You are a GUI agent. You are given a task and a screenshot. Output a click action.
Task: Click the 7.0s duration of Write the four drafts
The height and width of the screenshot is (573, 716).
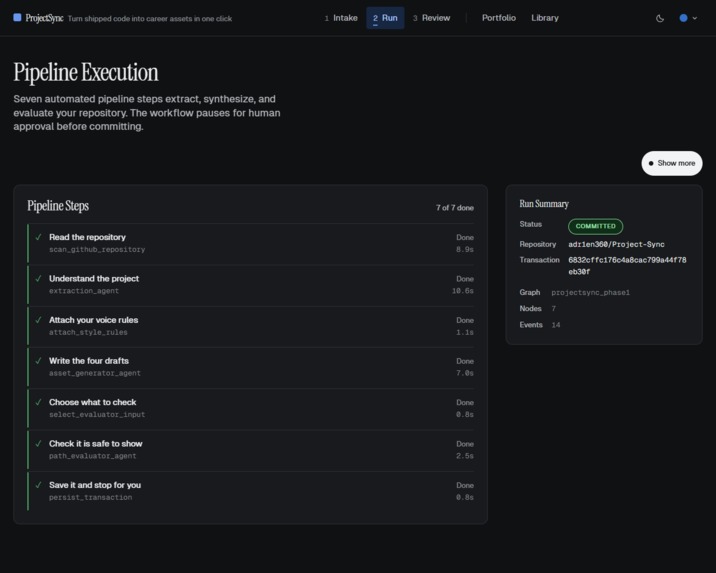point(464,373)
